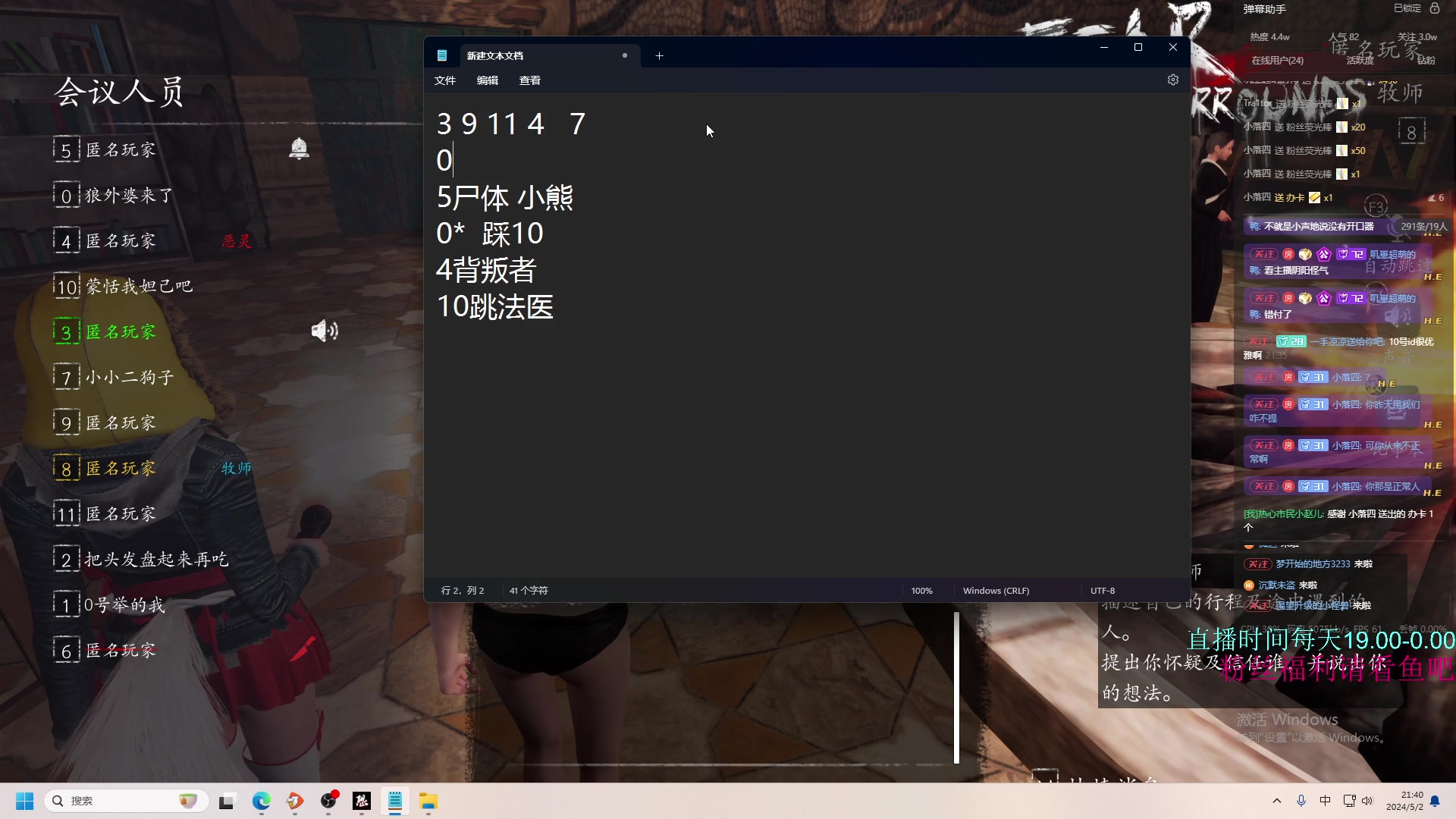This screenshot has width=1456, height=819.
Task: Click the 恶灵 label beside player 4
Action: 237,241
